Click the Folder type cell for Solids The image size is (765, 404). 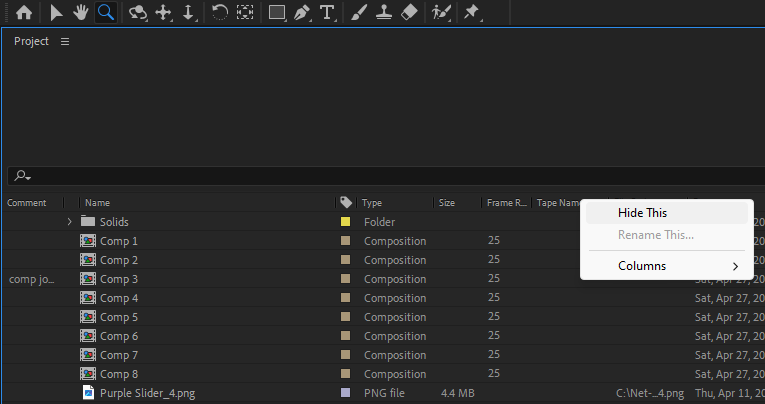coord(379,222)
